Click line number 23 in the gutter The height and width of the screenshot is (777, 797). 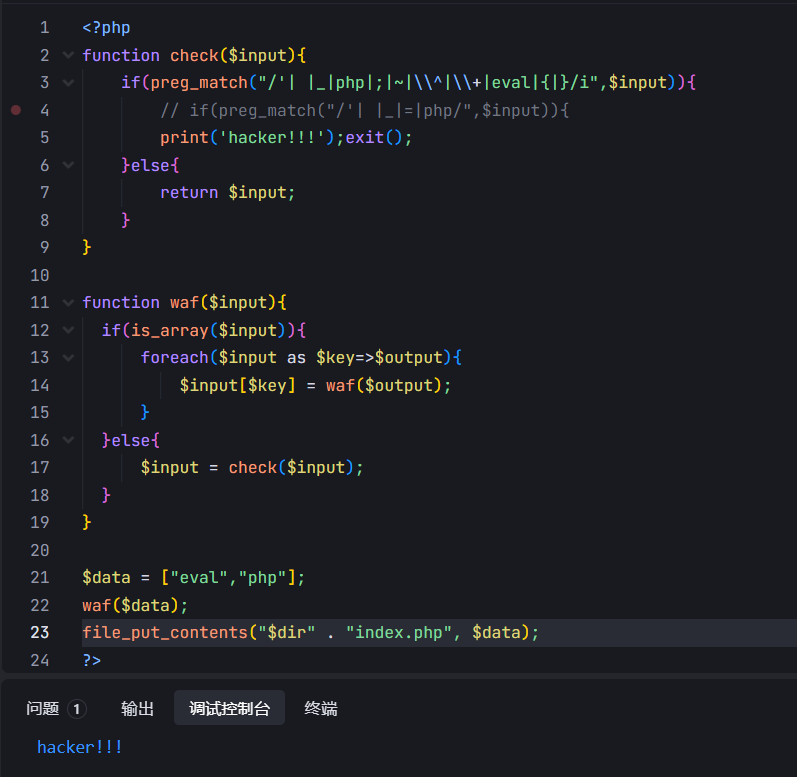coord(40,632)
